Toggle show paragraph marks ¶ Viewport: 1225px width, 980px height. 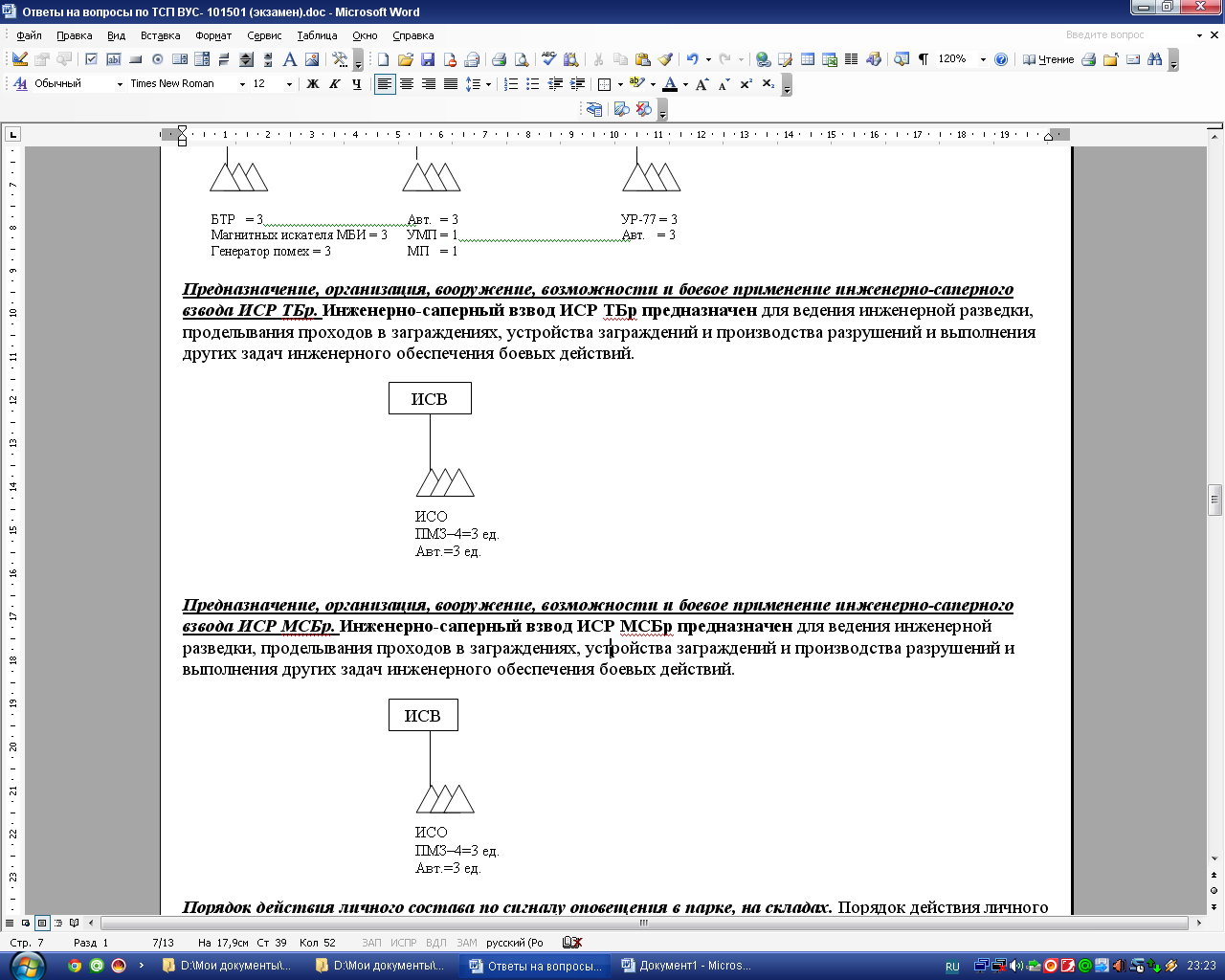[924, 59]
